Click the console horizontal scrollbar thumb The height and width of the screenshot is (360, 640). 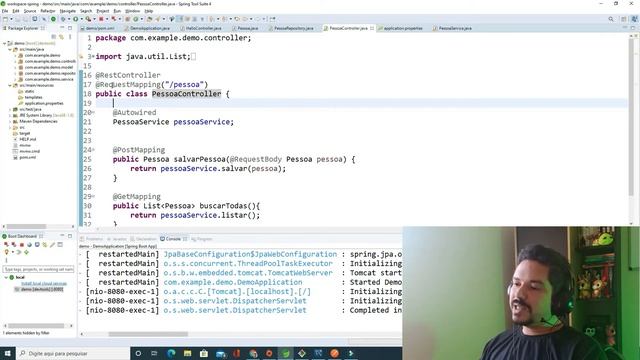coord(148,334)
